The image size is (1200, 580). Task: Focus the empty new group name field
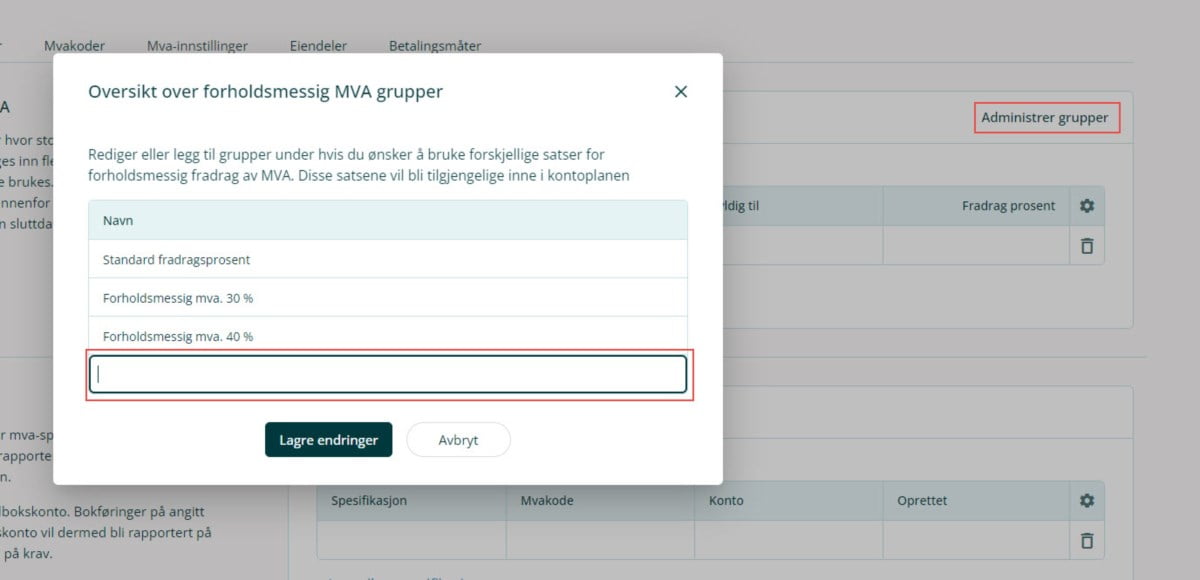tap(388, 375)
